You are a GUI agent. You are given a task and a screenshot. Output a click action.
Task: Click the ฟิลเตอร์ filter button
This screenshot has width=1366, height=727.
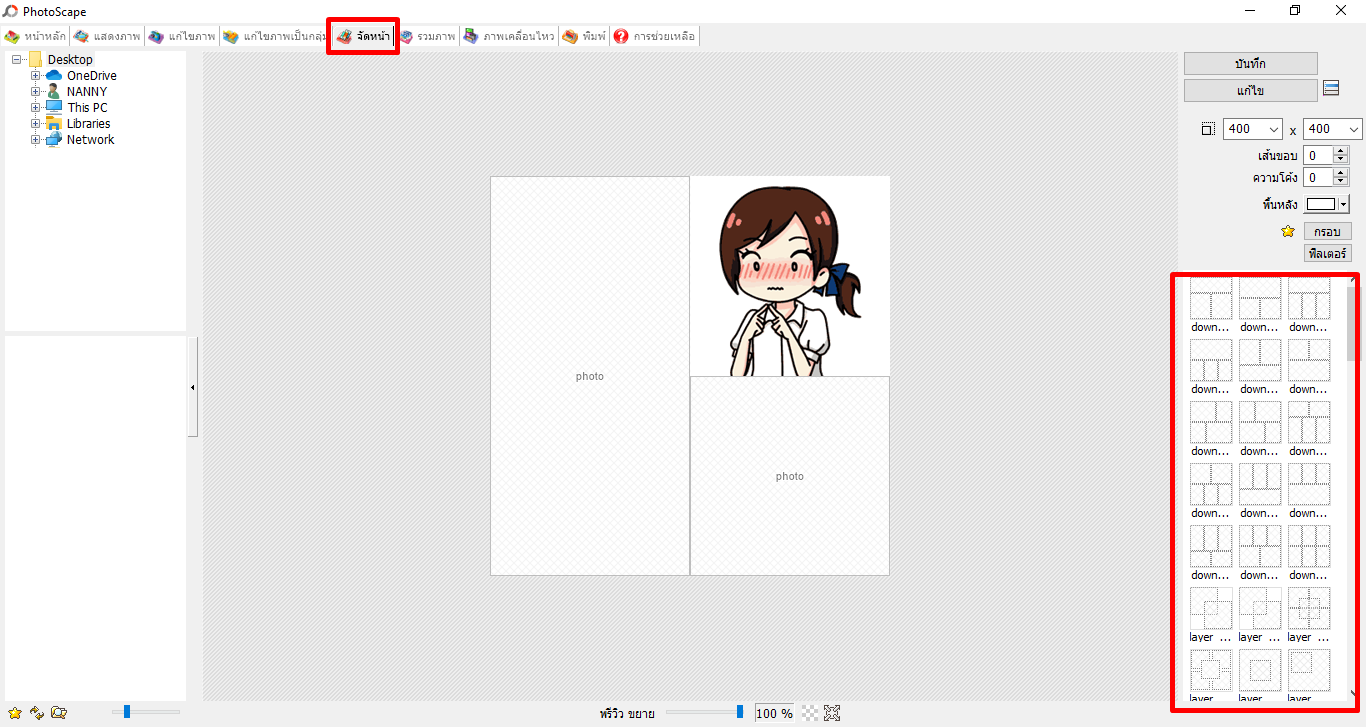[x=1327, y=254]
